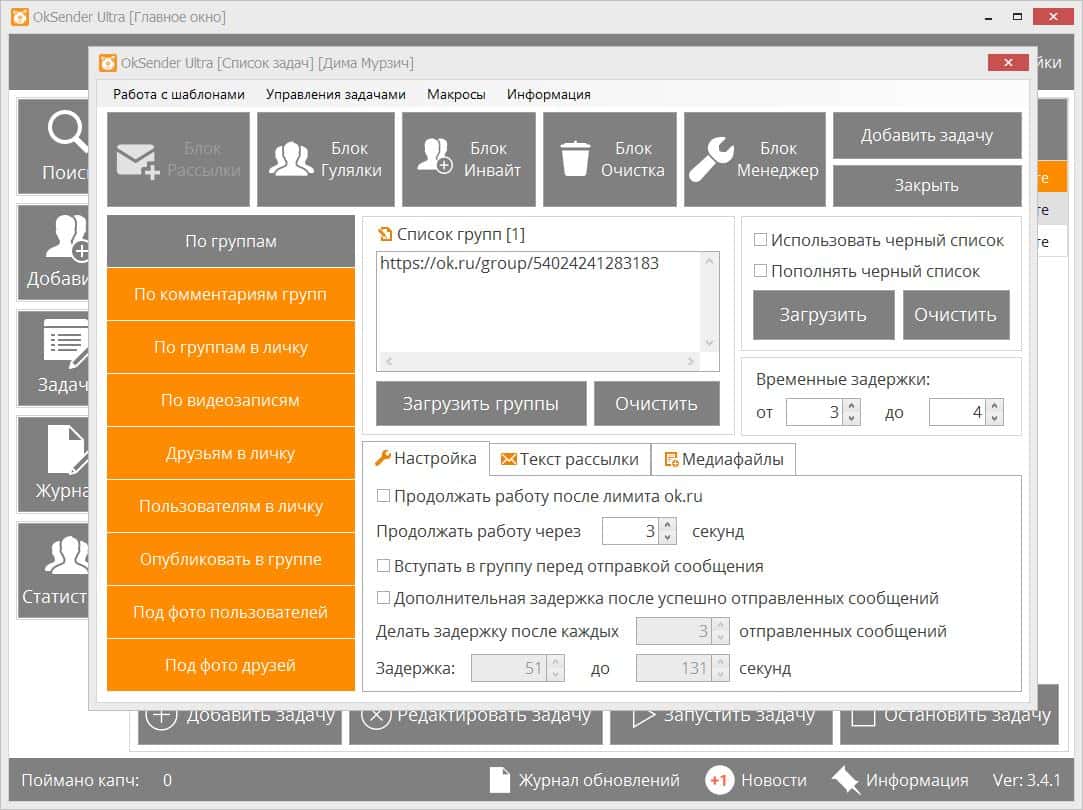Click the Блок Гулялки people icon
This screenshot has height=810, width=1083.
(x=291, y=159)
